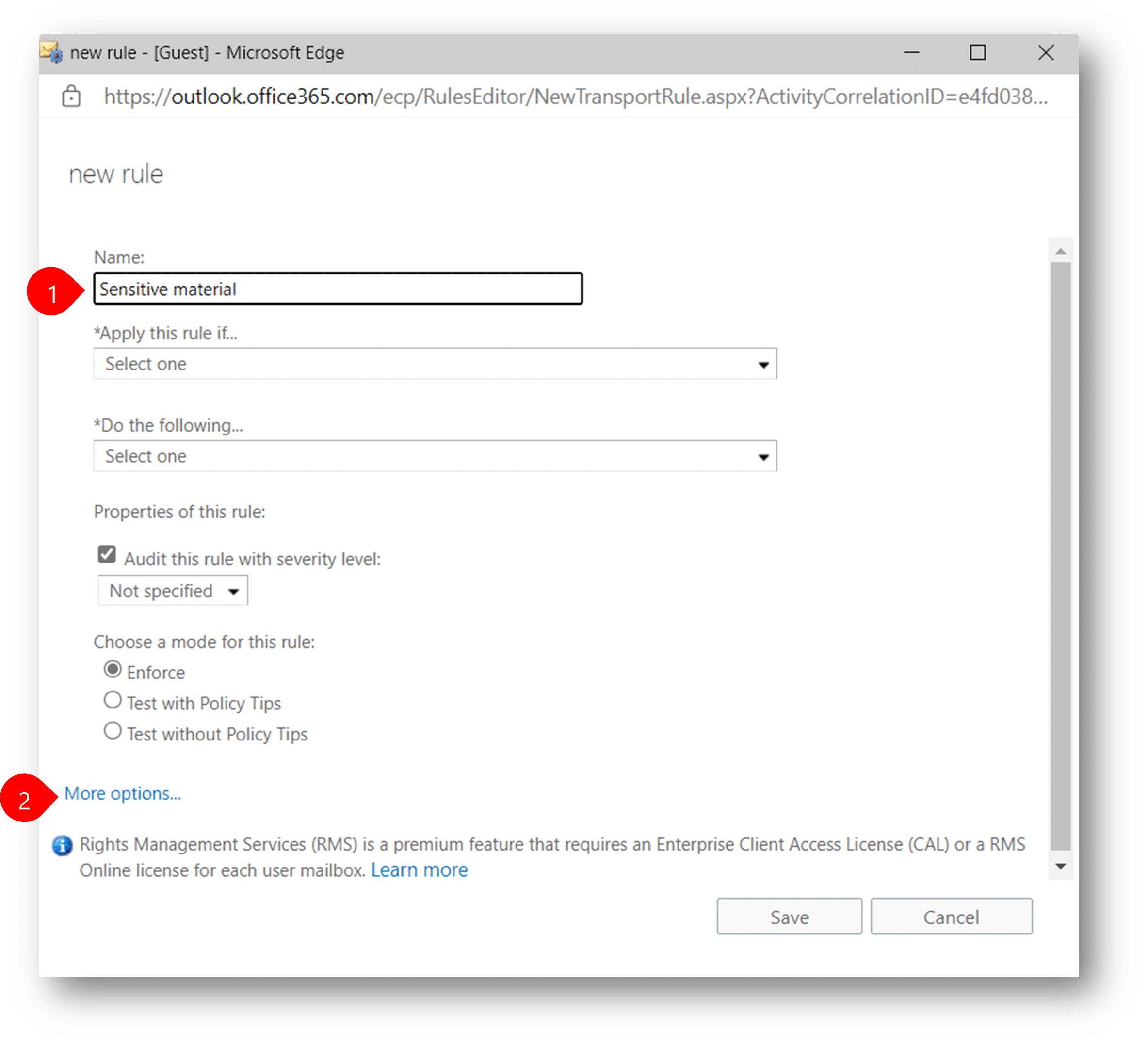1148x1046 pixels.
Task: Expand the Do the following dropdown
Action: point(435,456)
